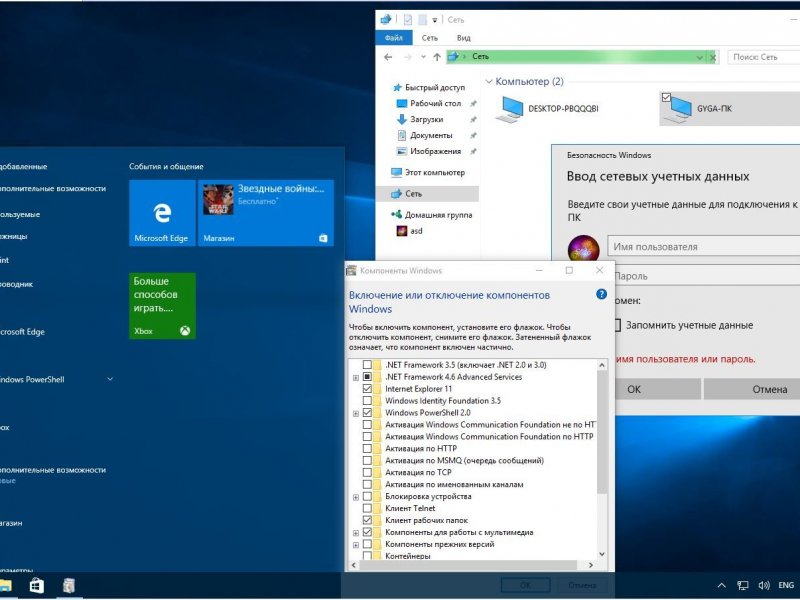Open Быстрый доступ in the navigation pane
This screenshot has height=600, width=800.
[434, 87]
